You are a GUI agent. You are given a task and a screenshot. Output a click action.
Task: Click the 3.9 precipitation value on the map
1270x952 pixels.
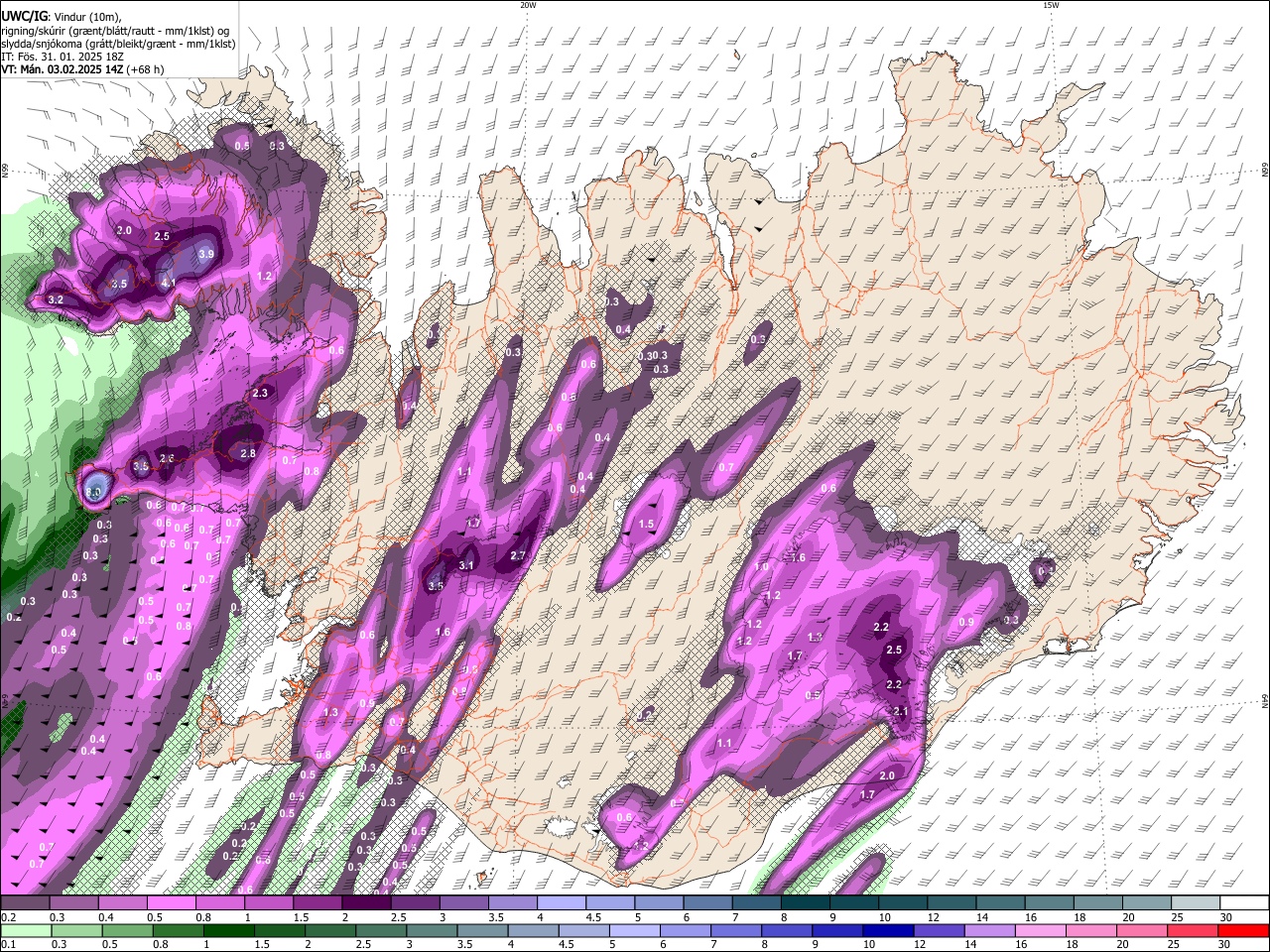click(x=206, y=254)
